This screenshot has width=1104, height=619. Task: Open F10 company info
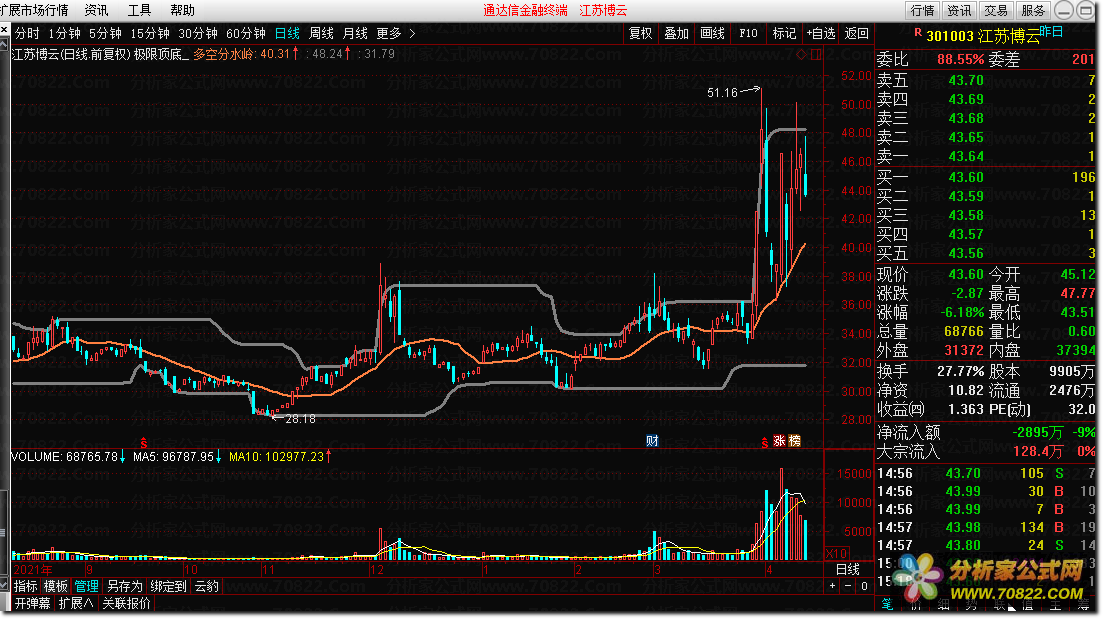pyautogui.click(x=748, y=33)
